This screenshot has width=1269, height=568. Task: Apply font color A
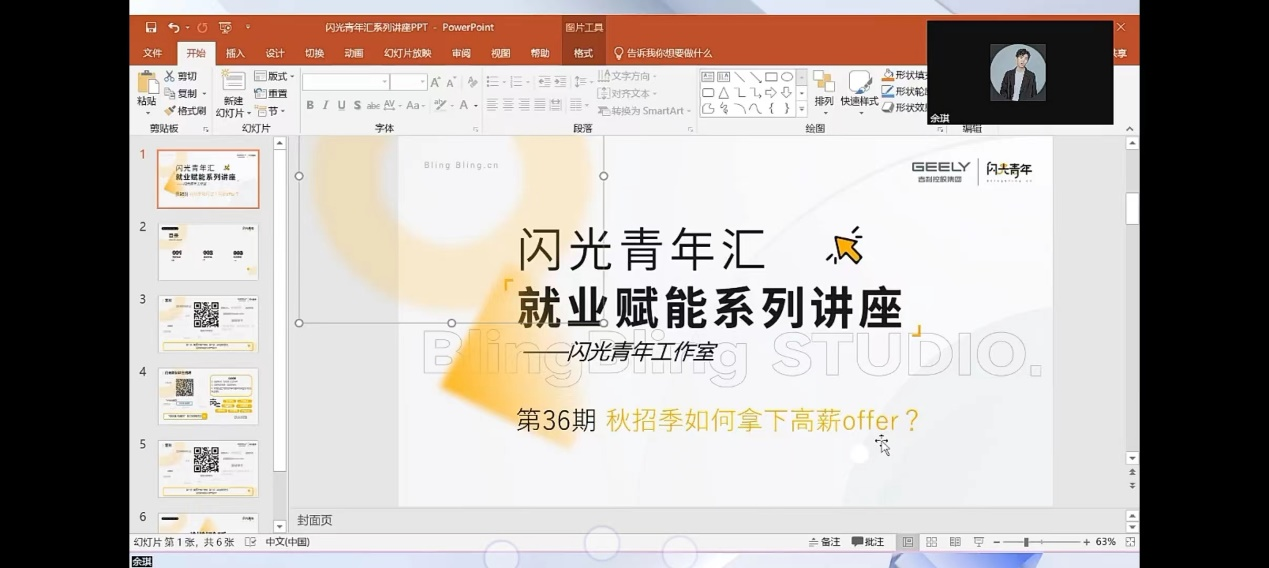click(x=463, y=105)
